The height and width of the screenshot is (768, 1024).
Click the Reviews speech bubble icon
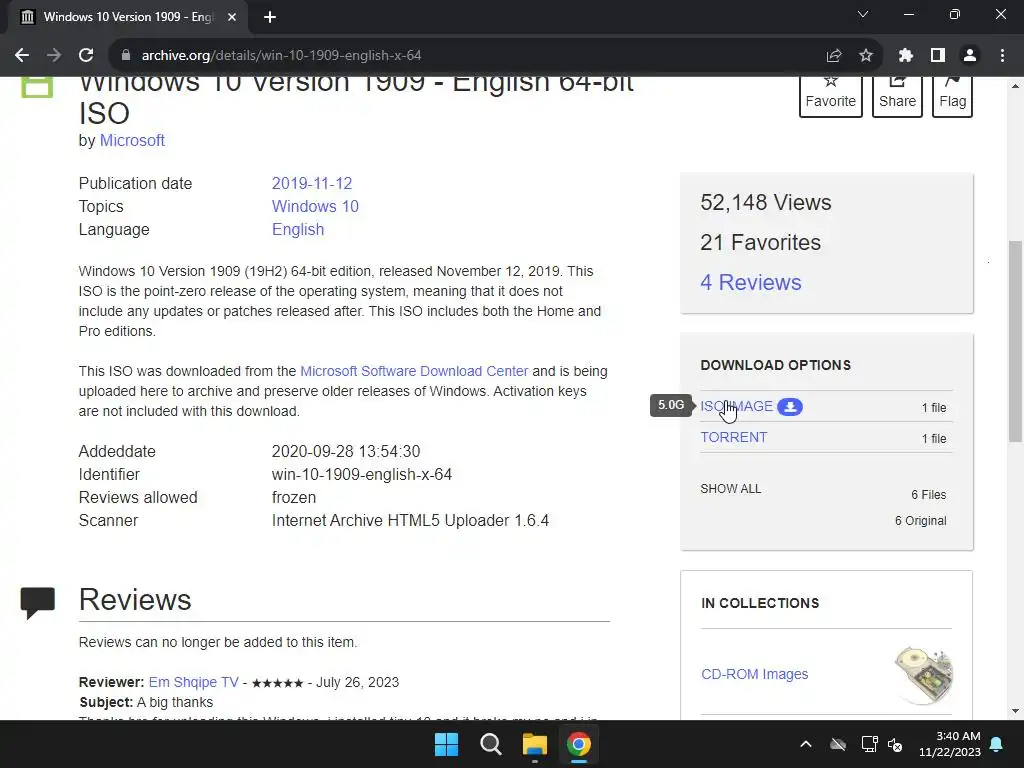pyautogui.click(x=37, y=603)
